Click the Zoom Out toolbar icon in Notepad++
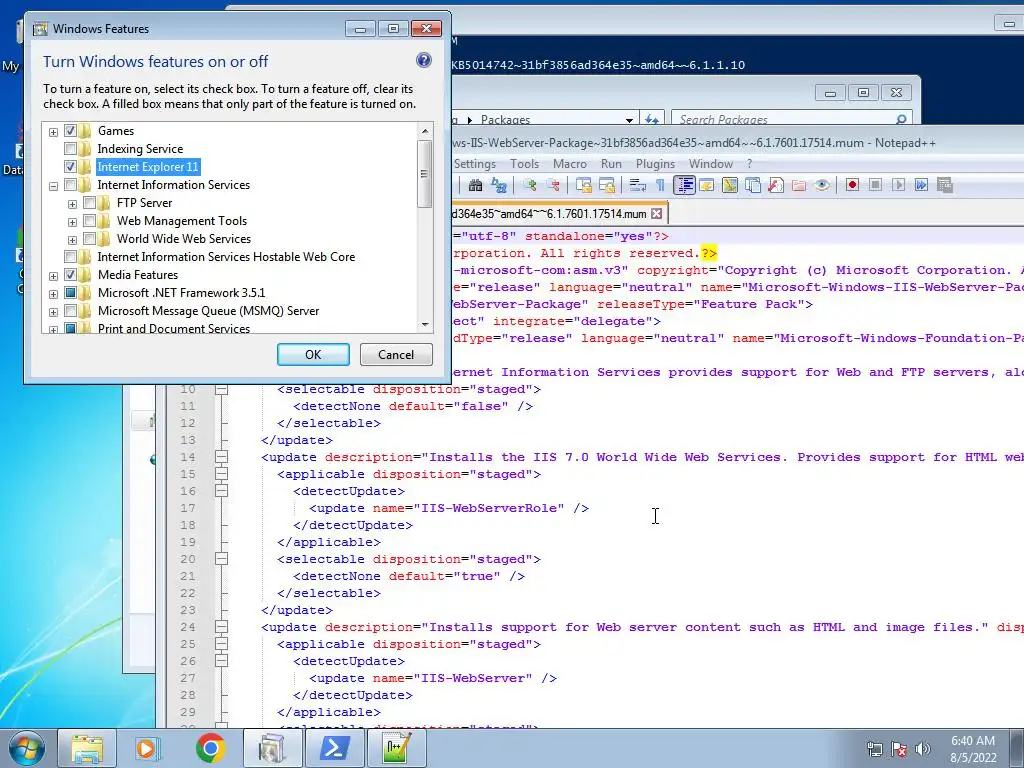Viewport: 1024px width, 768px height. click(553, 185)
